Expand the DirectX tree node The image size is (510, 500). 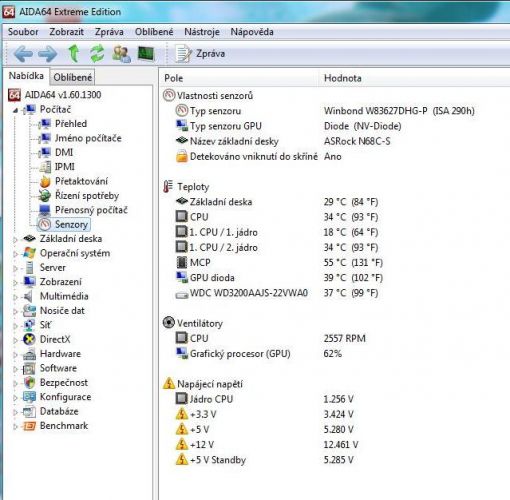coord(15,340)
